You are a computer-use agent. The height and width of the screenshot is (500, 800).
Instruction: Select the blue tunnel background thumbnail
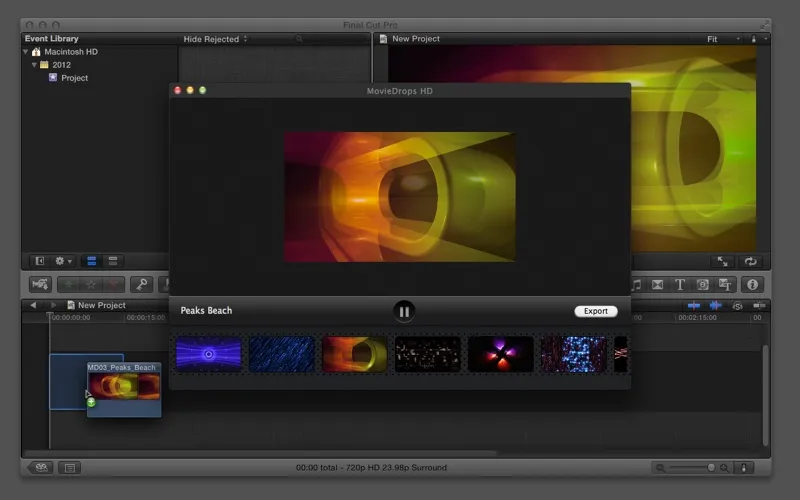click(x=209, y=354)
